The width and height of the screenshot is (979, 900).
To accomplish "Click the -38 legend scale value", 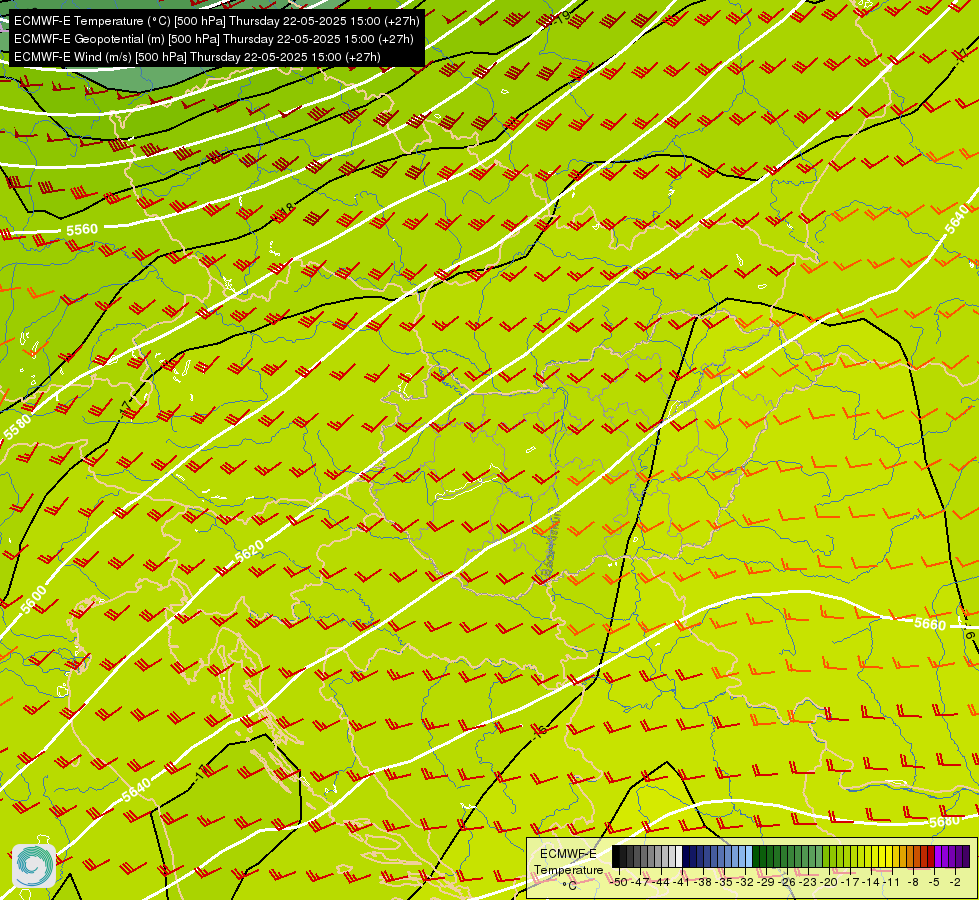I will pyautogui.click(x=703, y=883).
